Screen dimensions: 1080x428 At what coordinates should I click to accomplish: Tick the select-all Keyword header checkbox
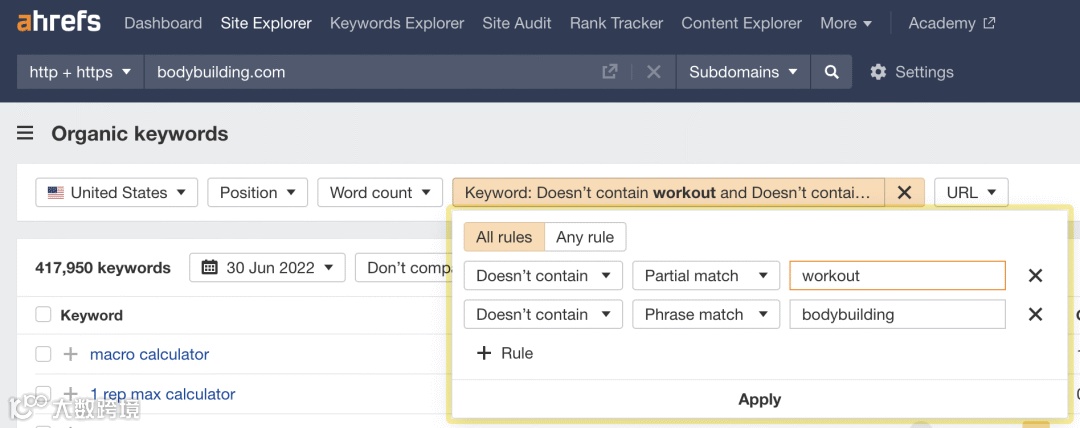click(x=43, y=315)
